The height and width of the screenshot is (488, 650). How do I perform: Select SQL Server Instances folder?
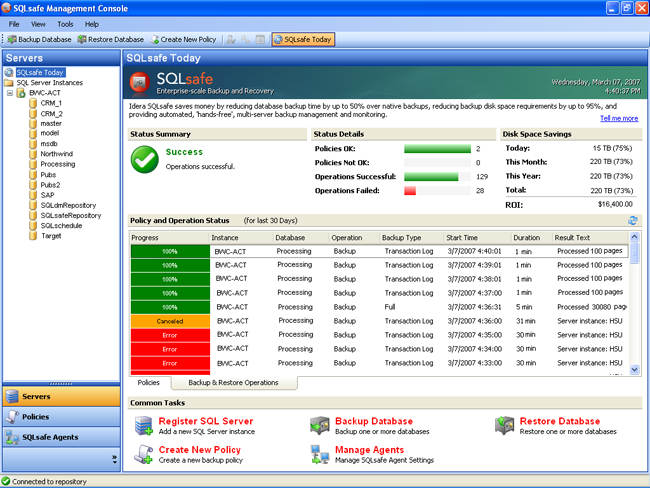click(49, 83)
